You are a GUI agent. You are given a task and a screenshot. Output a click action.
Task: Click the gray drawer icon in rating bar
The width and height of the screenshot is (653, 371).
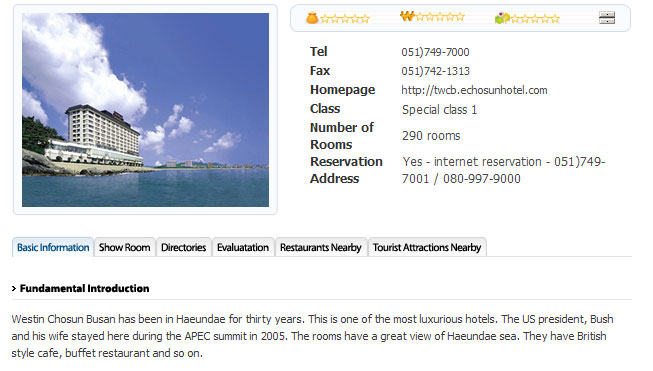(x=607, y=17)
